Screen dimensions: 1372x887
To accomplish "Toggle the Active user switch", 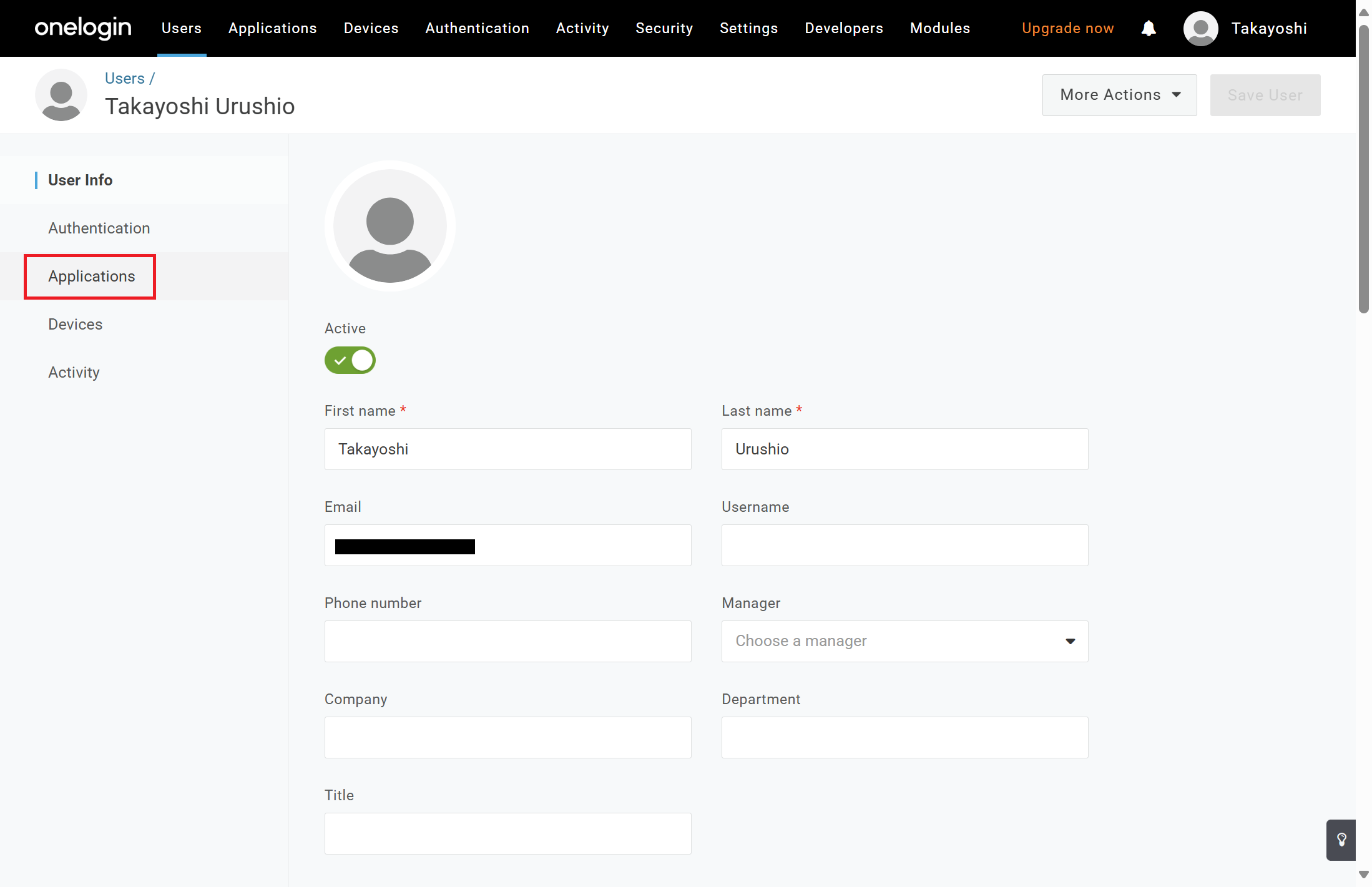I will [350, 360].
